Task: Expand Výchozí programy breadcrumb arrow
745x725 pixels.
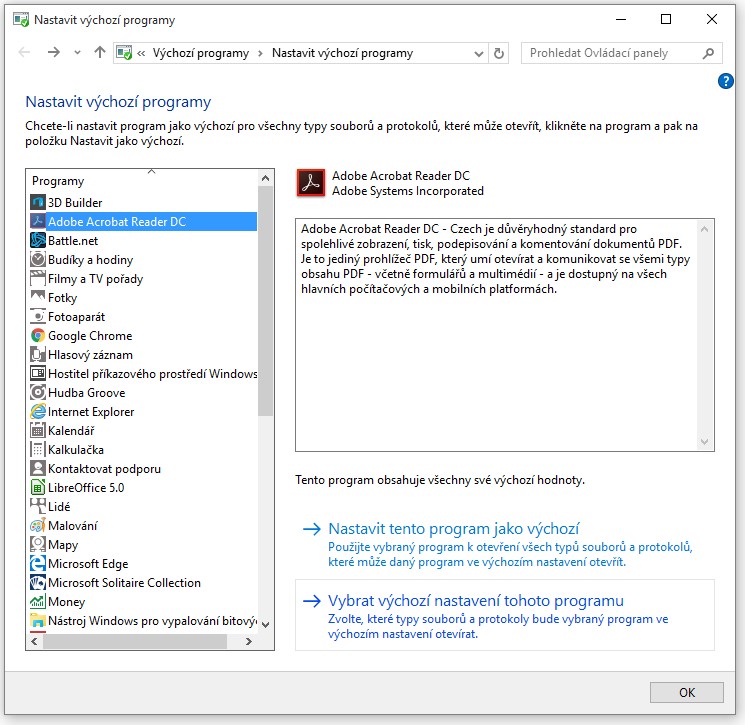Action: tap(260, 53)
